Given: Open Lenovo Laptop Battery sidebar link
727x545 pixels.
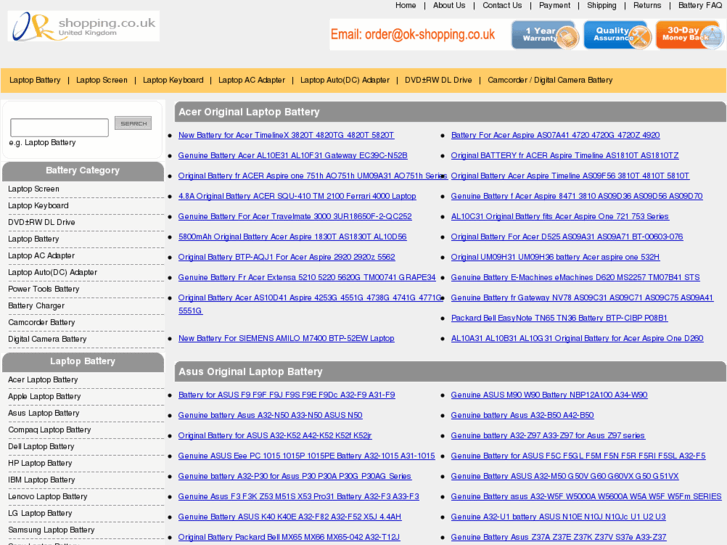Looking at the screenshot, I should click(47, 497).
